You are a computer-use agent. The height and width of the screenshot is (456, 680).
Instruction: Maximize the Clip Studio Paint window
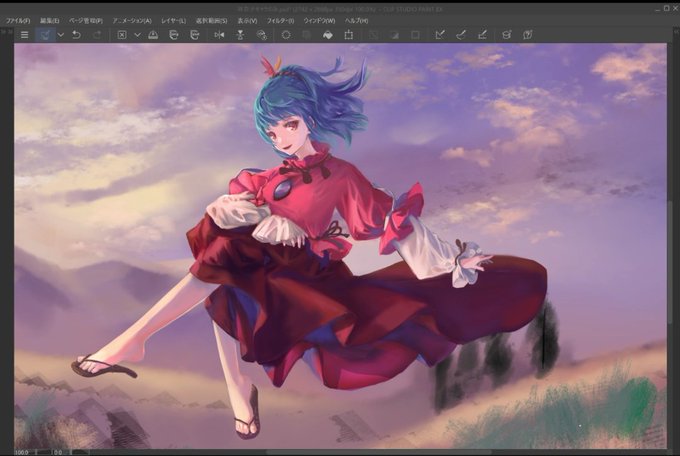click(x=667, y=8)
